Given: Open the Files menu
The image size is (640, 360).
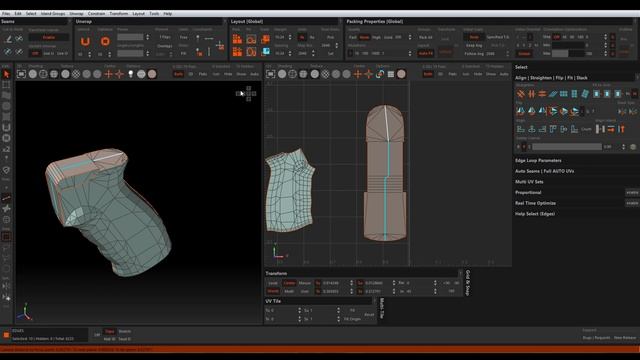Looking at the screenshot, I should [x=6, y=13].
